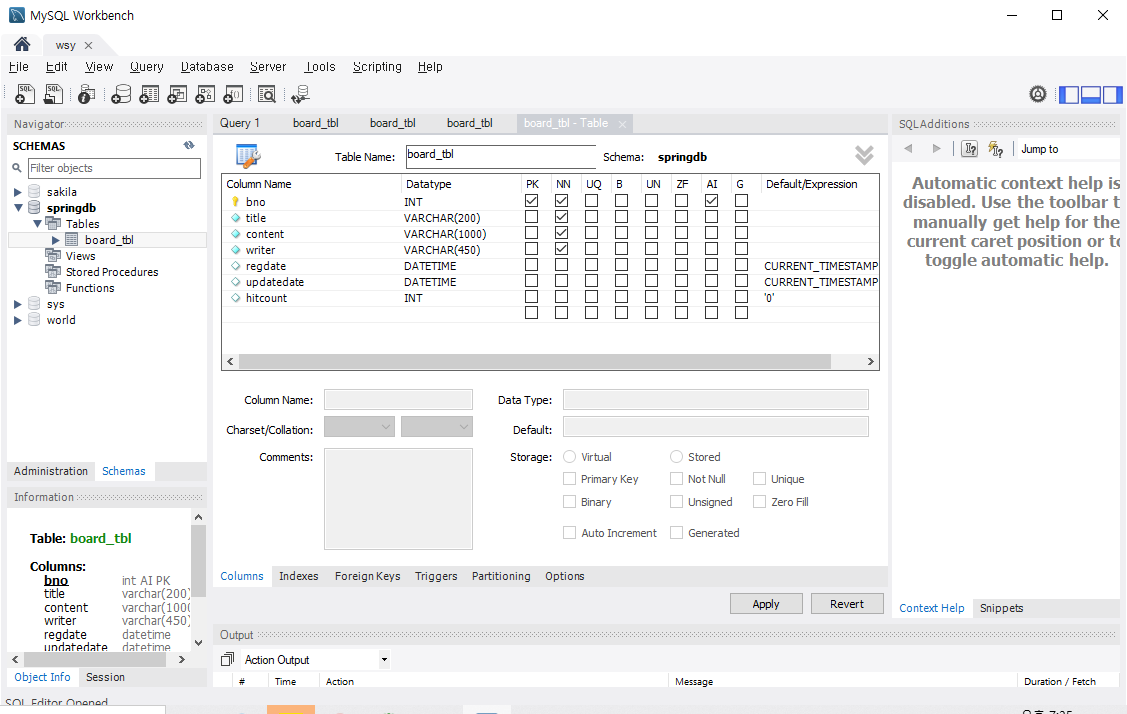This screenshot has height=714, width=1127.
Task: Go forward in SQL Additions help
Action: point(936,149)
